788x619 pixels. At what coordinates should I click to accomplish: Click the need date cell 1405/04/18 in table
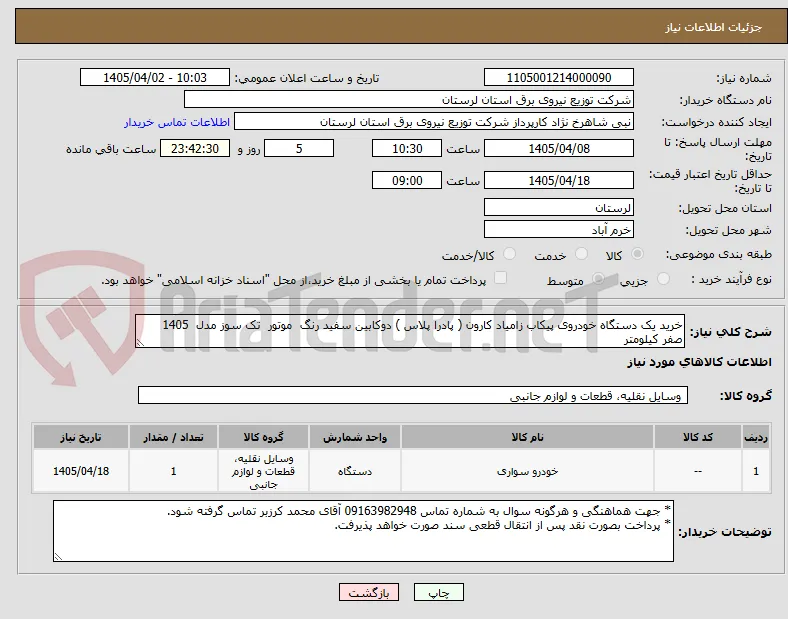coord(81,471)
